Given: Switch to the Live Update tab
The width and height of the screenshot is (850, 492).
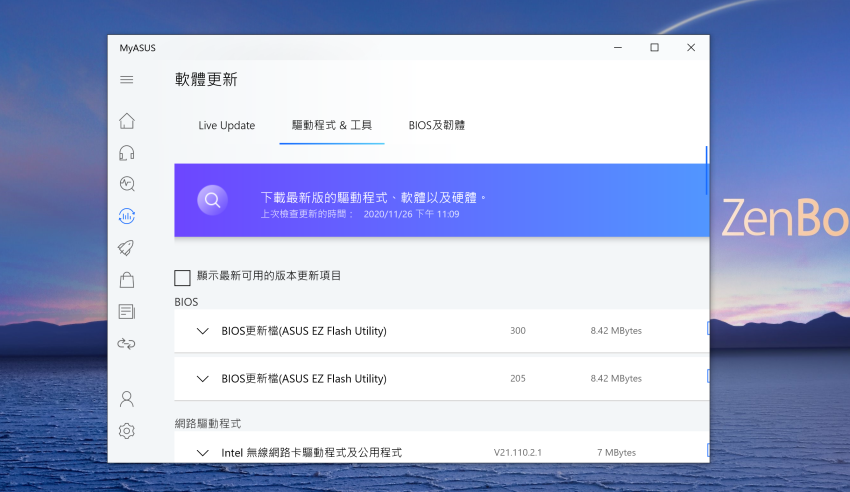Looking at the screenshot, I should coord(227,125).
